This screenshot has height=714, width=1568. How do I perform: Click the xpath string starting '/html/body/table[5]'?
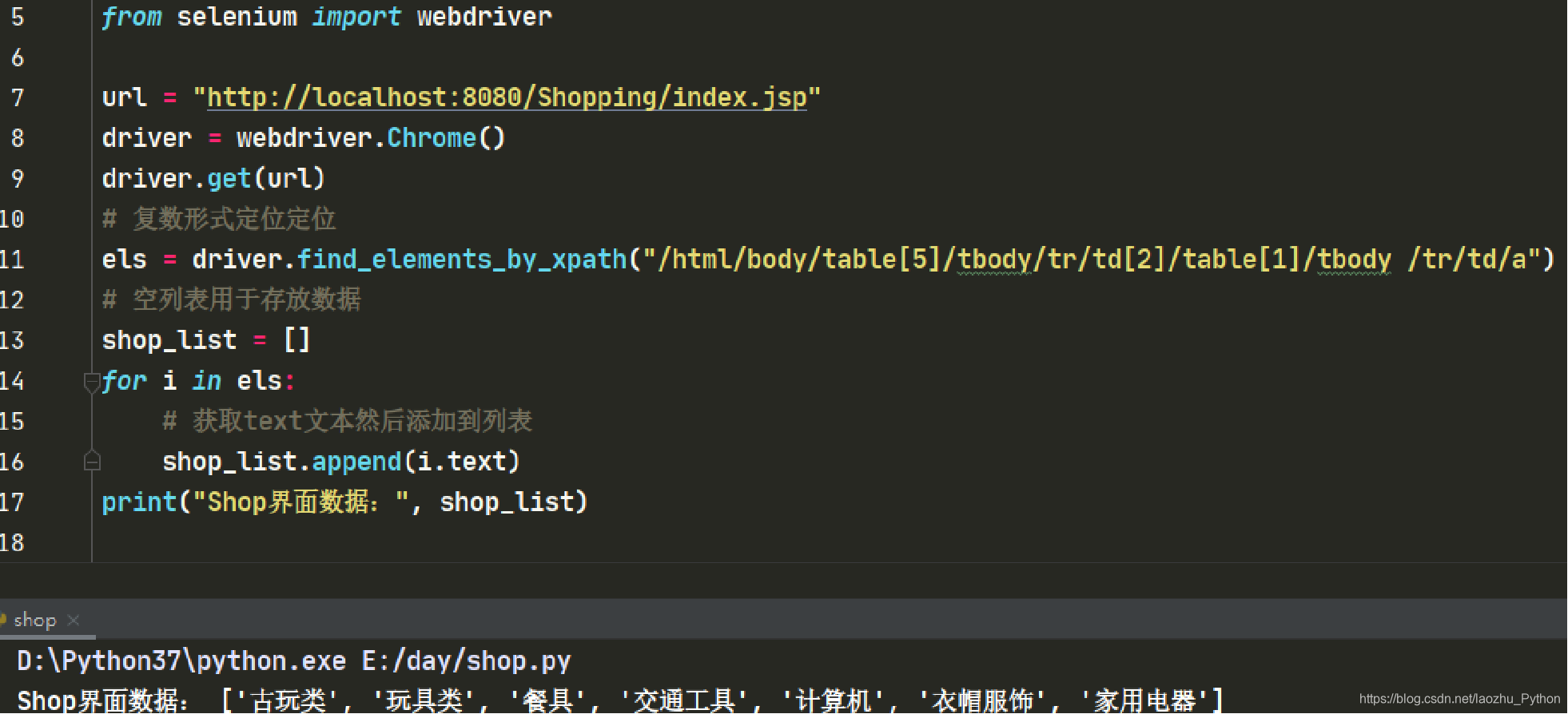pyautogui.click(x=1091, y=260)
